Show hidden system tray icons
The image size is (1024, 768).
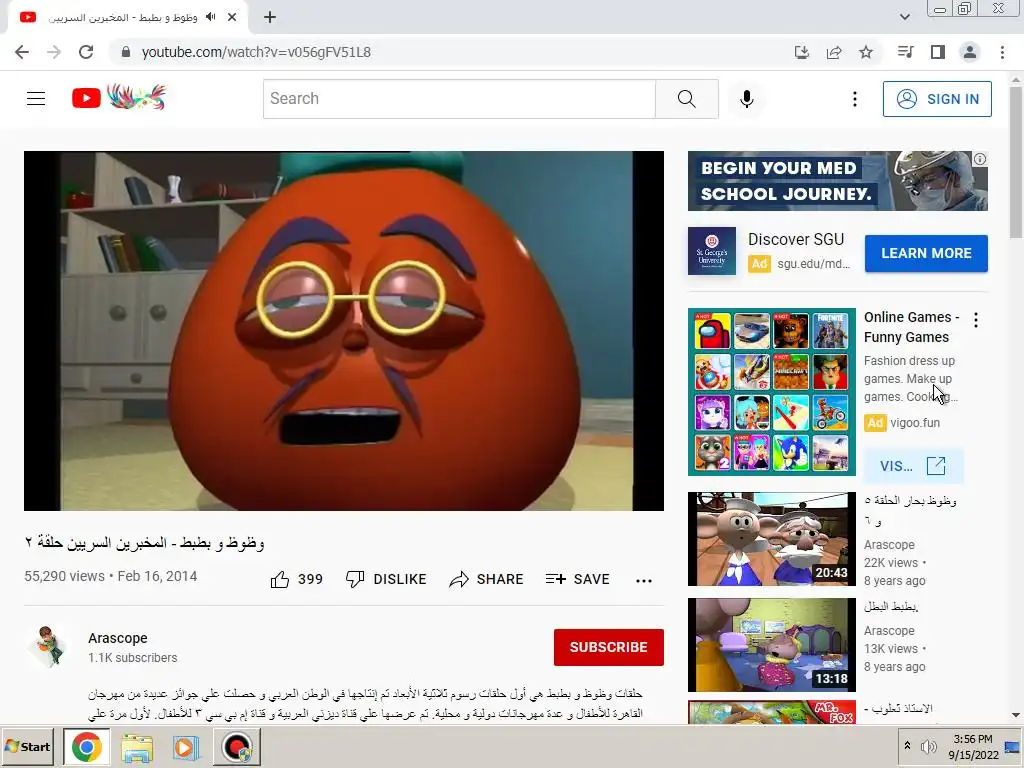point(907,745)
